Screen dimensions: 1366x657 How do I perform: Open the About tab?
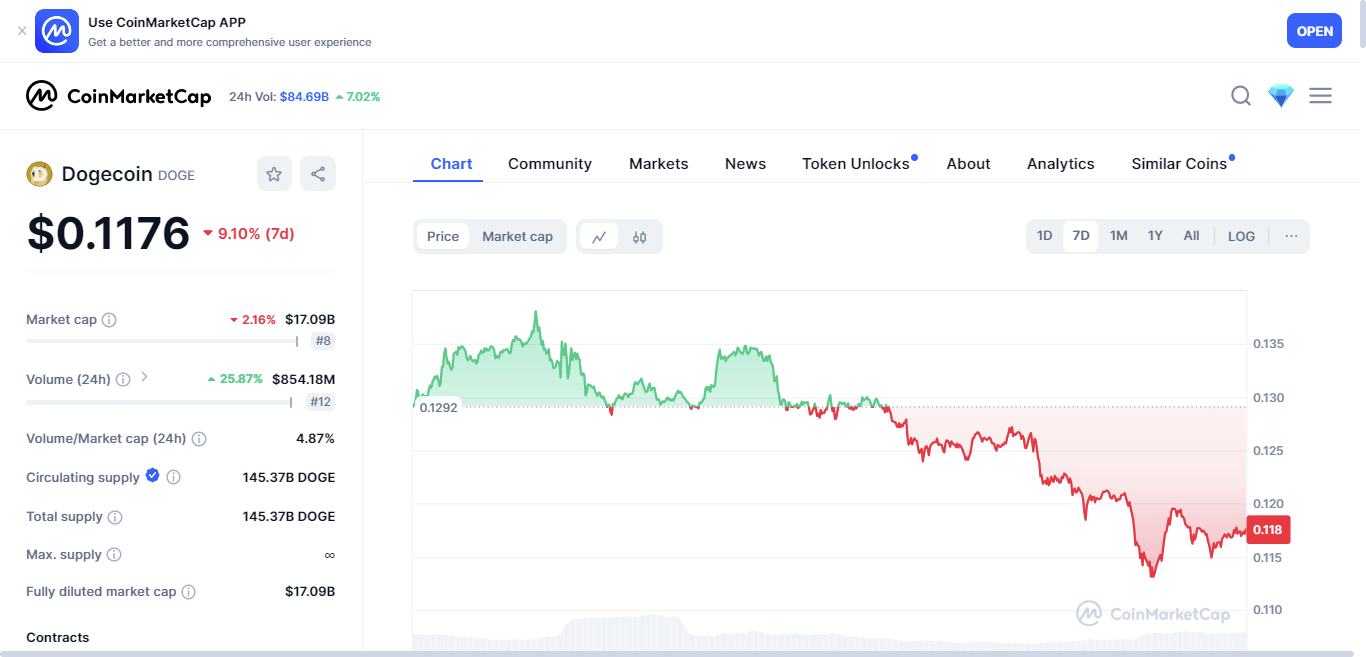coord(968,164)
